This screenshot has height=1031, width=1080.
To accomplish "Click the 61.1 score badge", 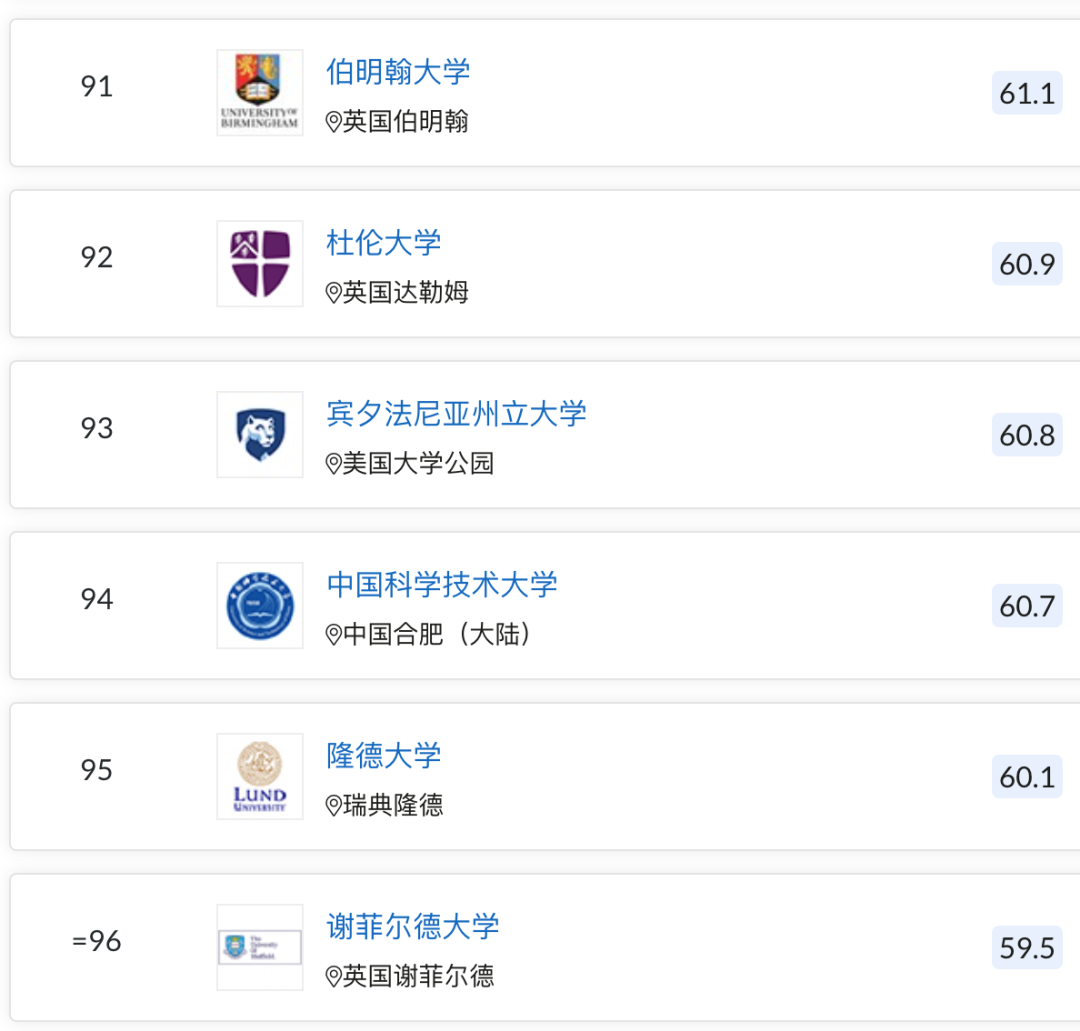I will 1027,94.
